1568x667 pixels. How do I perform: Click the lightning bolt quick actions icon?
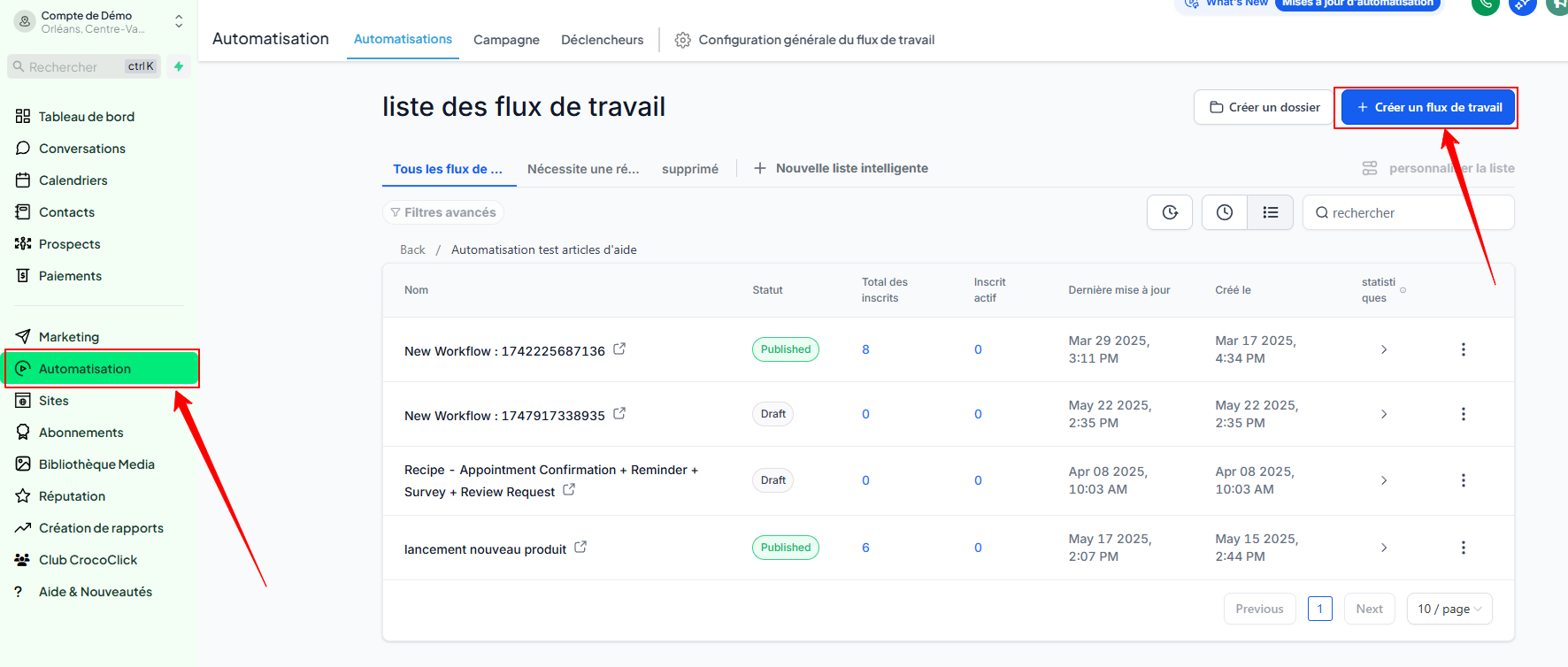[179, 66]
